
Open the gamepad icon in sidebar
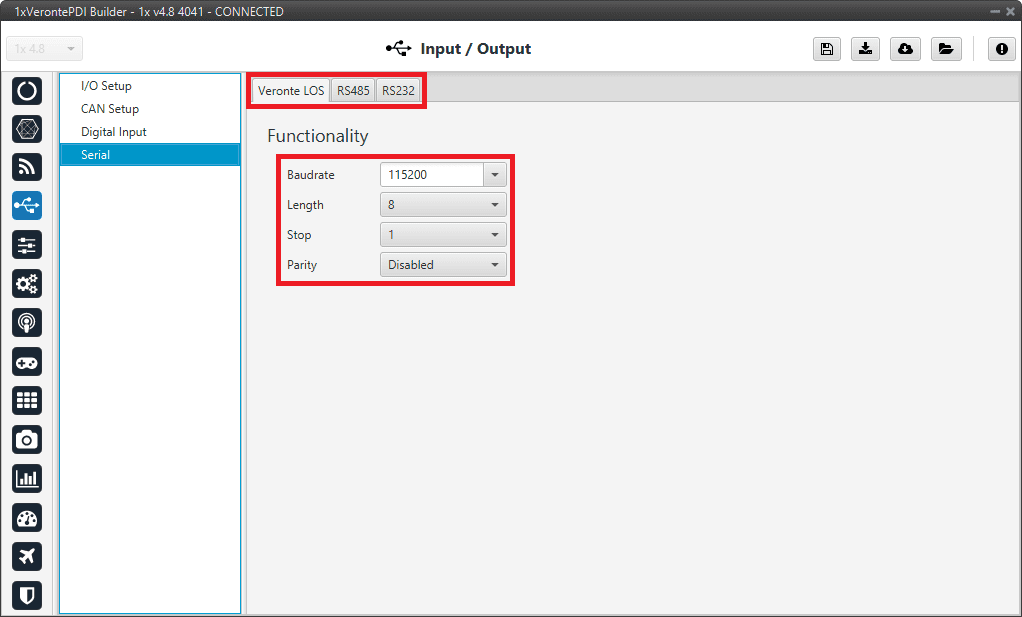[27, 362]
